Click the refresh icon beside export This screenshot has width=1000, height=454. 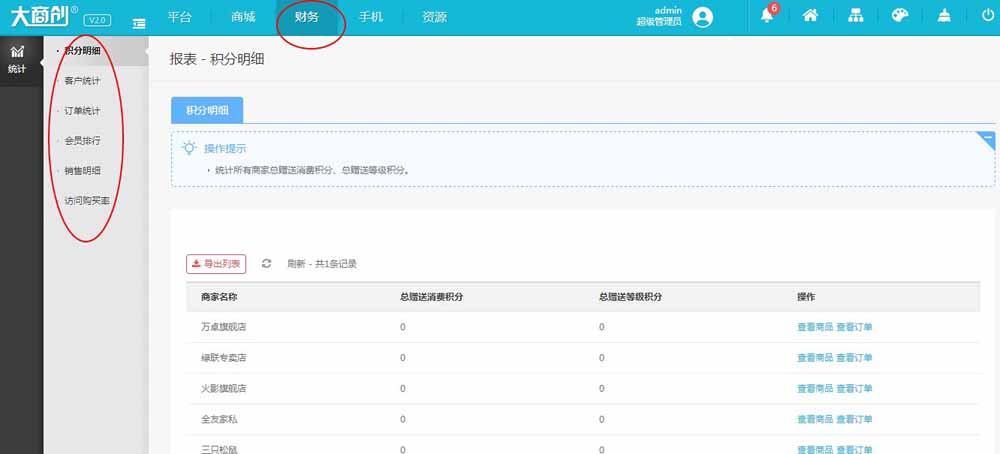tap(267, 264)
